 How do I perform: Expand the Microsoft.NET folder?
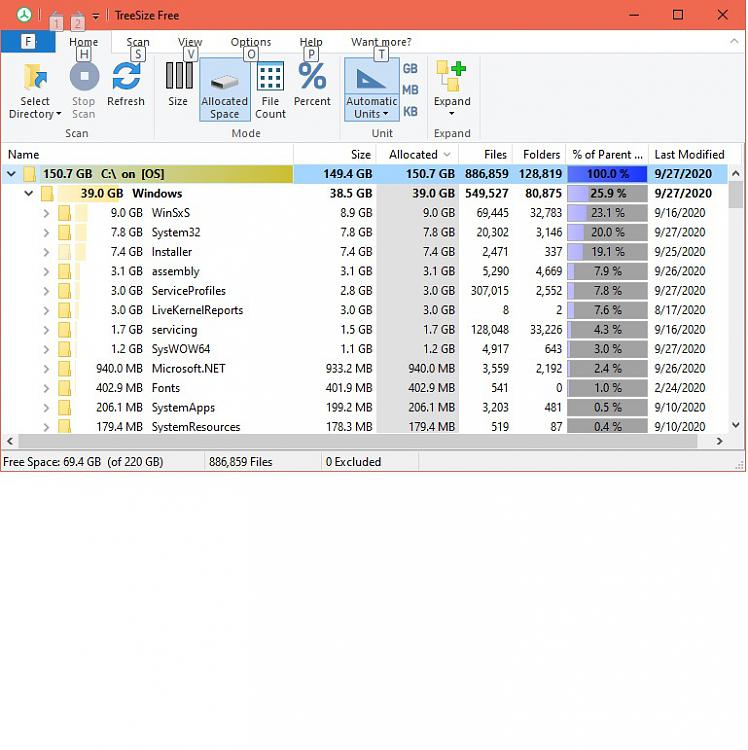(46, 369)
